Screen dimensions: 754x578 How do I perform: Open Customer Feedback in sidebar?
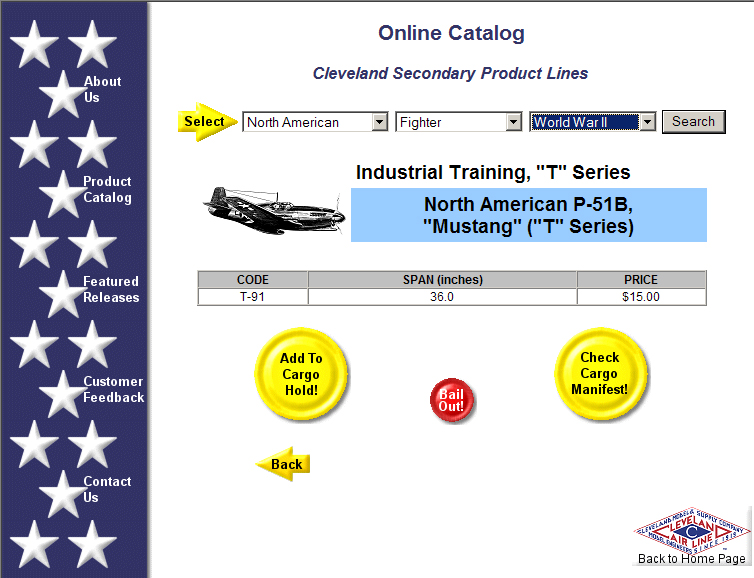click(113, 390)
